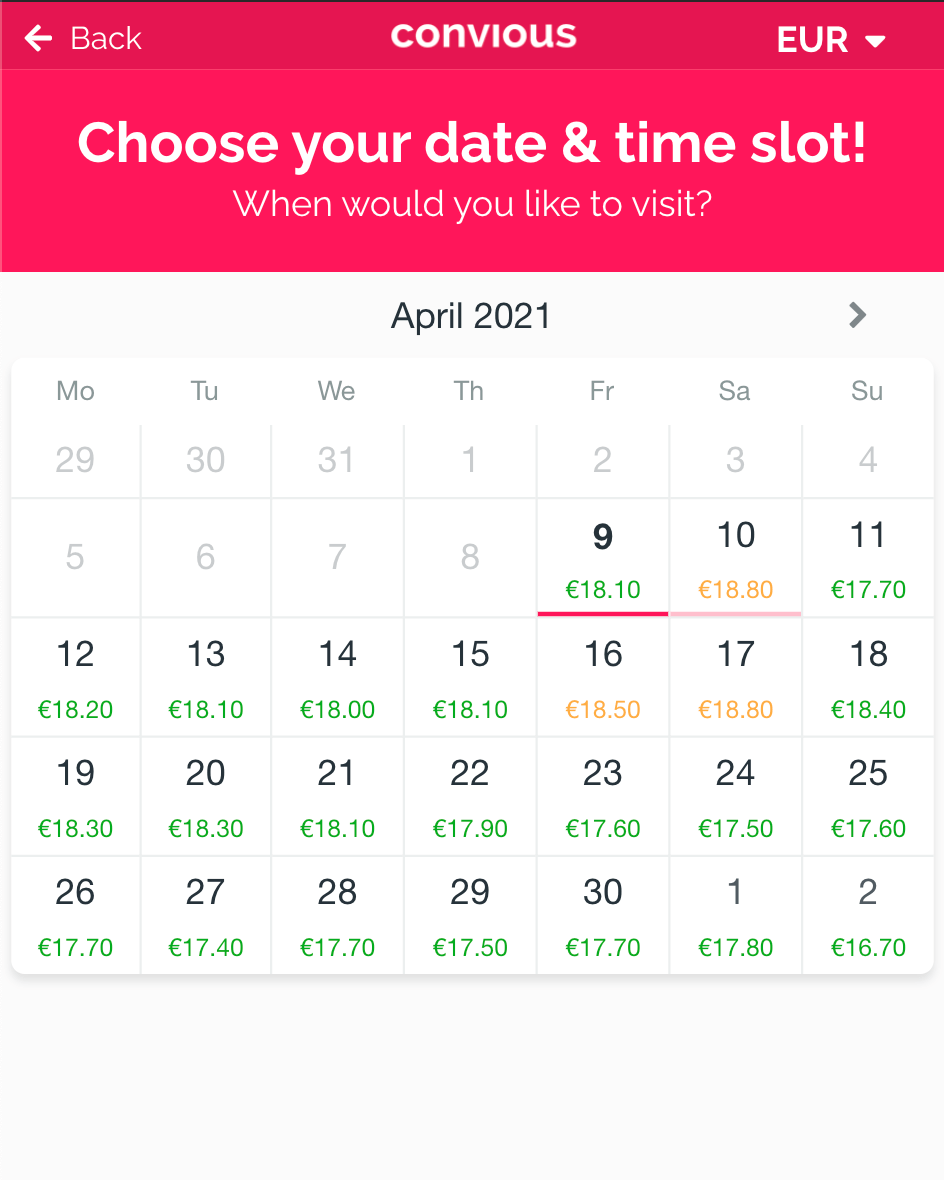Pick April 20 for €18.30
The image size is (944, 1180).
205,796
